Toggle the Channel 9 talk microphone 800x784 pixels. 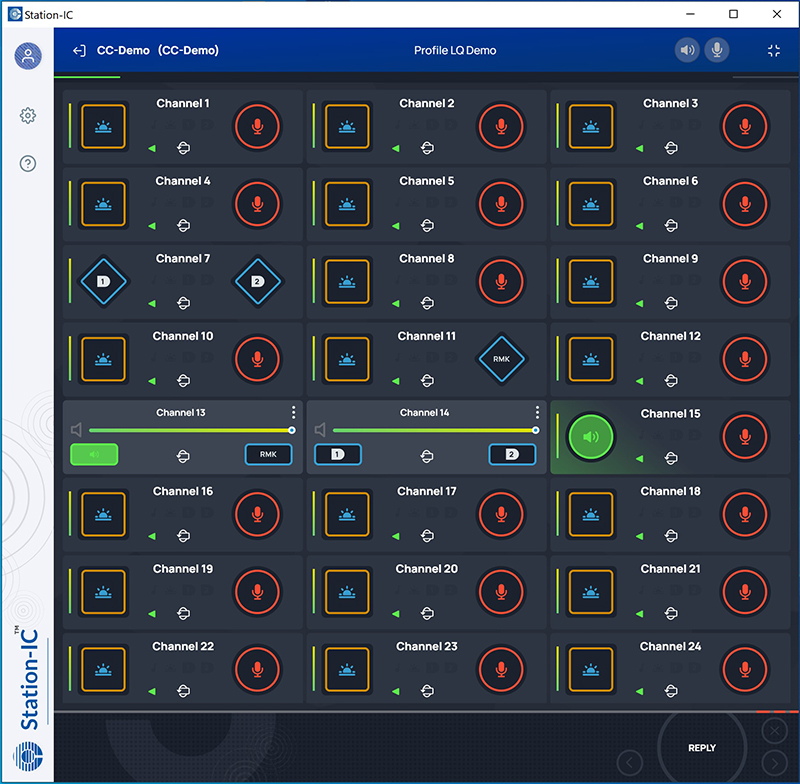point(745,282)
